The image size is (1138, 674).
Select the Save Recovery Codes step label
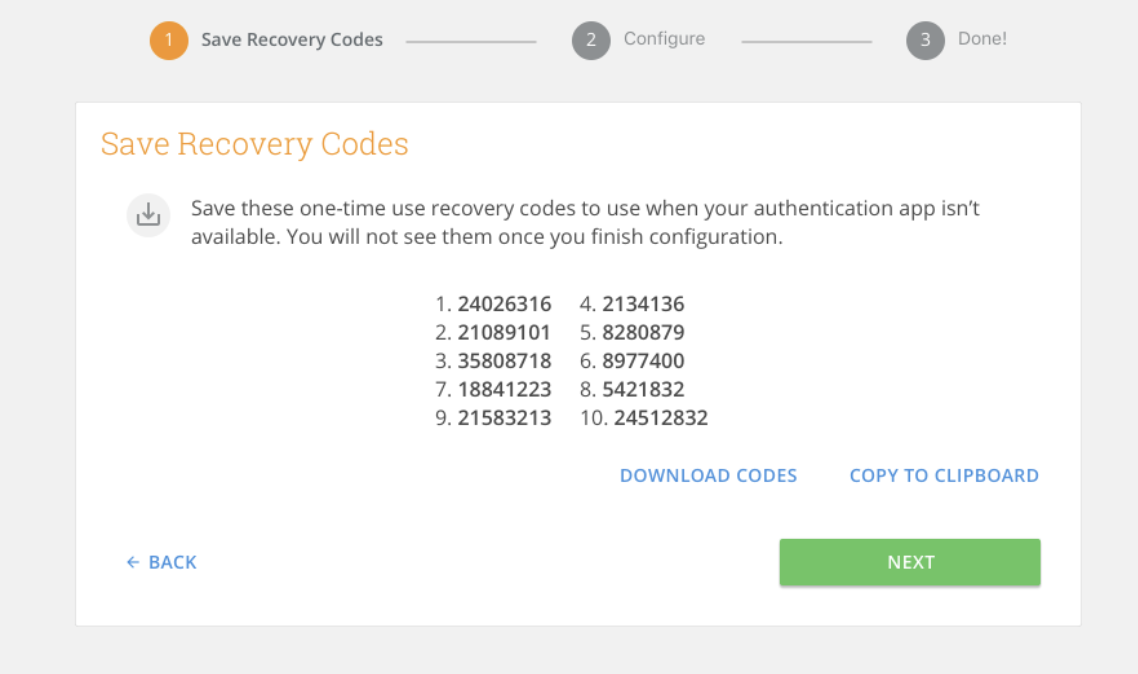(x=292, y=40)
